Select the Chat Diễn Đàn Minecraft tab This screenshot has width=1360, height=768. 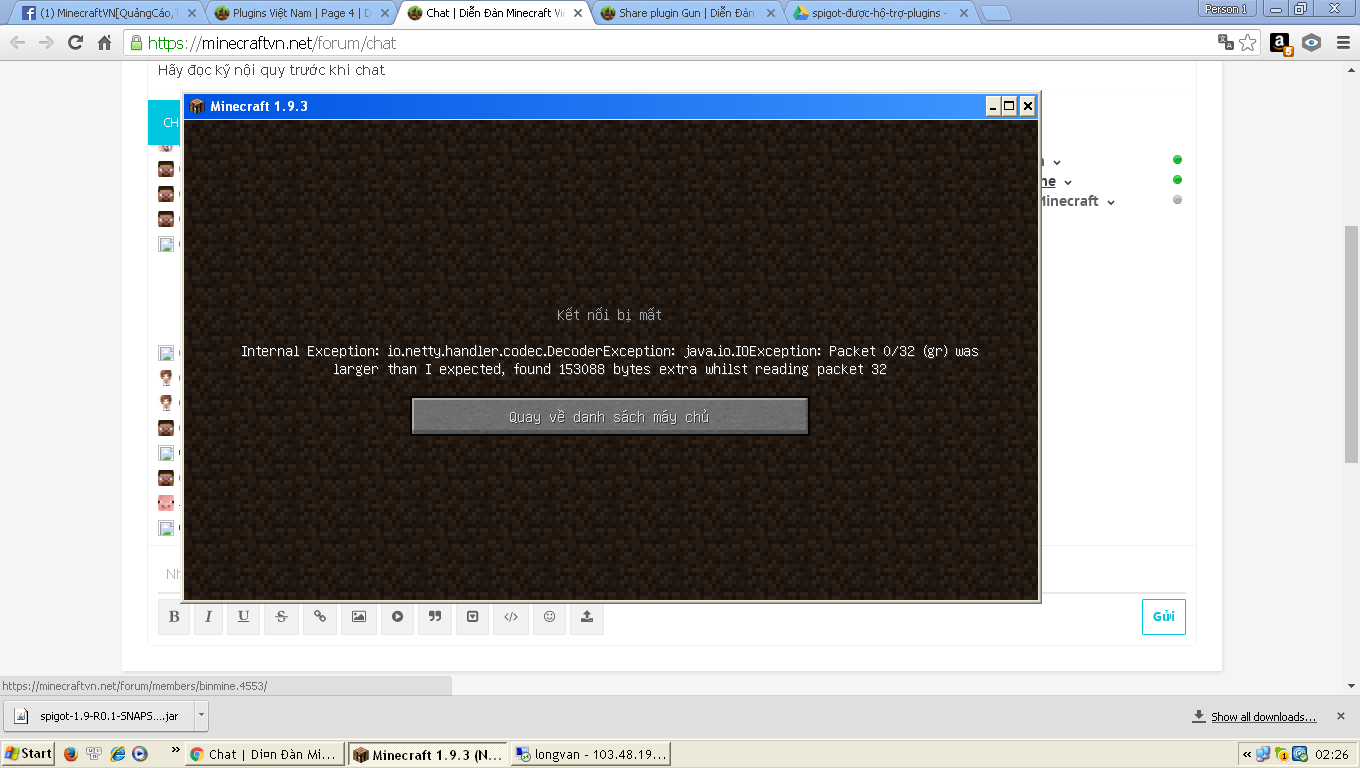(x=492, y=13)
